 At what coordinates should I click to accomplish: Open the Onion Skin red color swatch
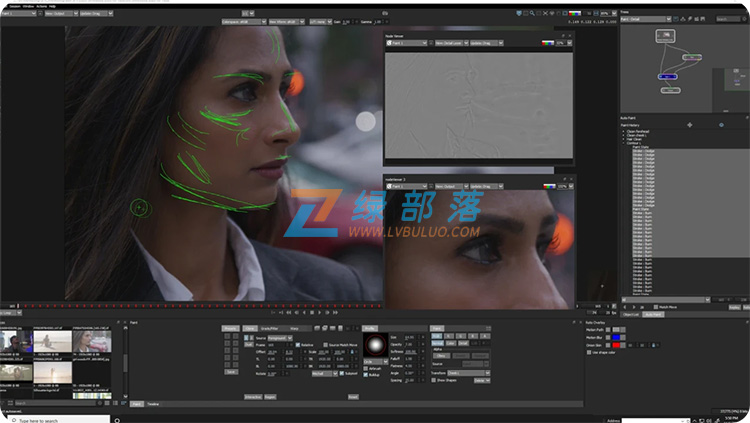(x=616, y=345)
